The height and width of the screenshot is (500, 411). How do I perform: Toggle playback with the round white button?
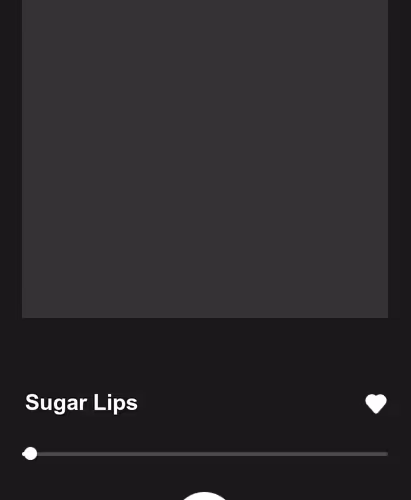coord(204,496)
